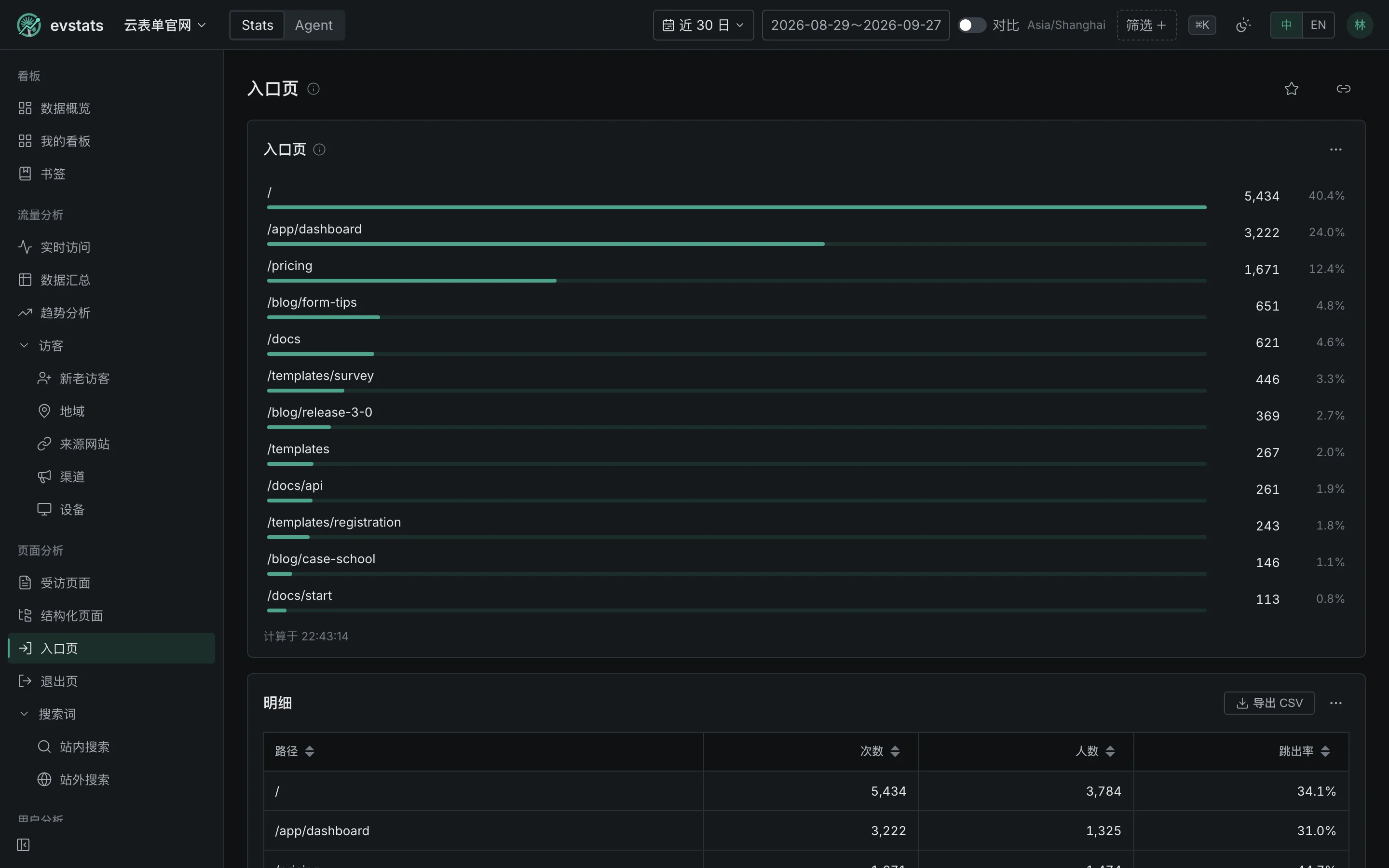This screenshot has width=1389, height=868.
Task: Click the evstats logo icon
Action: coord(29,25)
